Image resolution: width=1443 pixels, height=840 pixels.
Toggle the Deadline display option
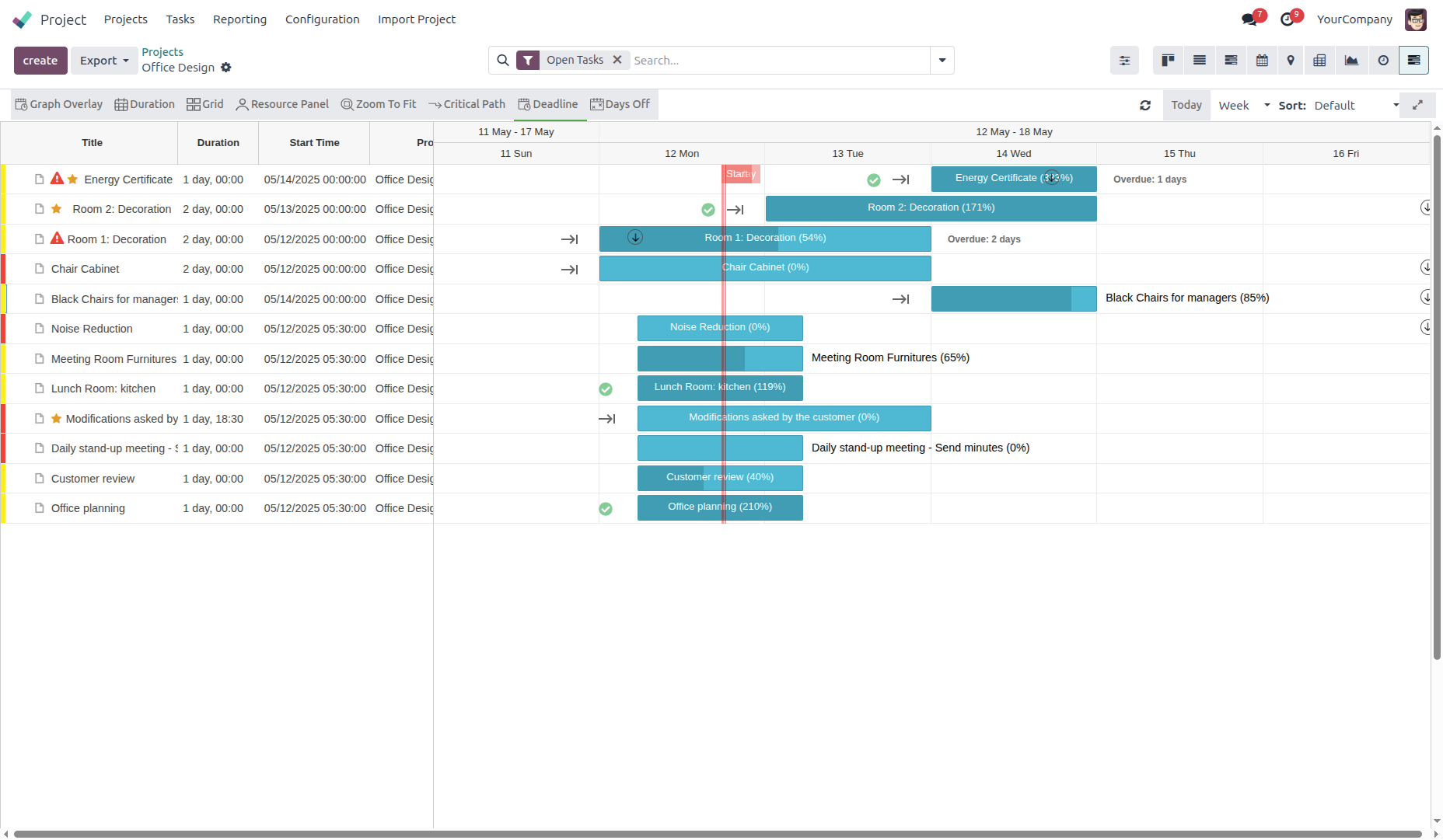[548, 104]
